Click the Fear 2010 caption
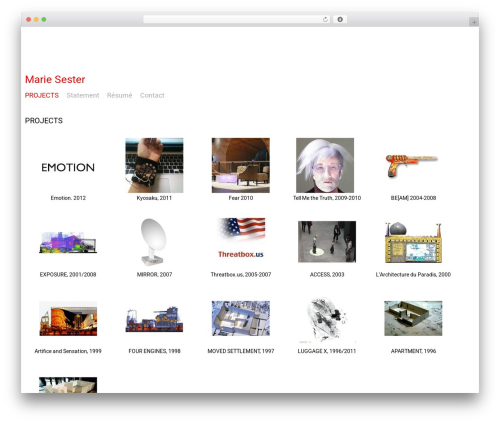Image resolution: width=500 pixels, height=423 pixels. pyautogui.click(x=241, y=198)
